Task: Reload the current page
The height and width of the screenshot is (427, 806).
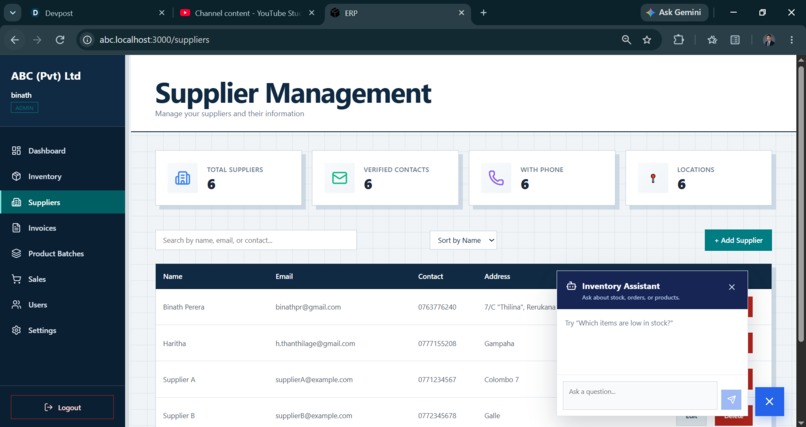Action: point(60,40)
